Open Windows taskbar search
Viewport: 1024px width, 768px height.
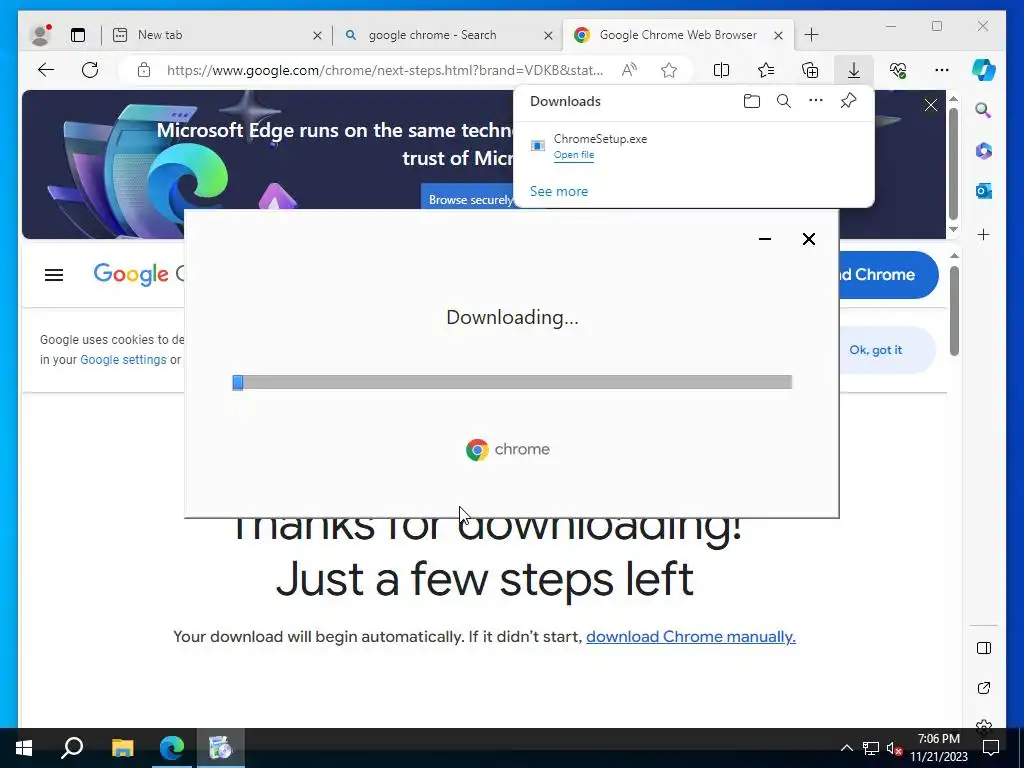click(72, 748)
